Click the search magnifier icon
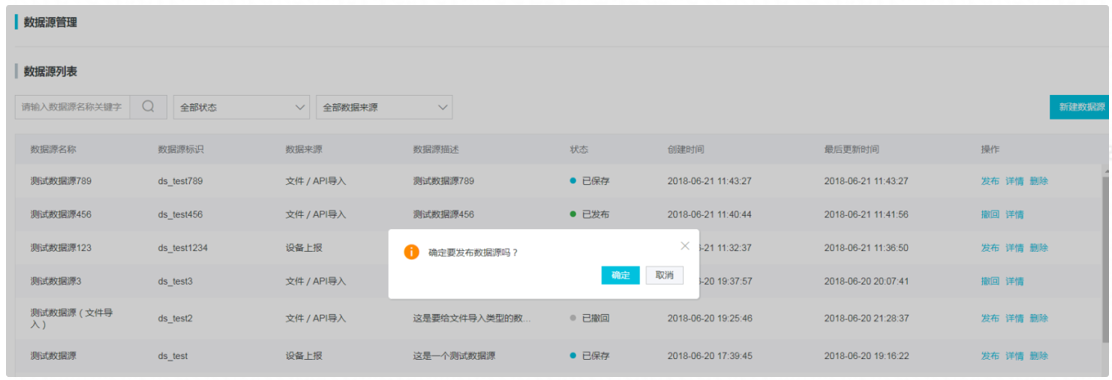Image resolution: width=1112 pixels, height=380 pixels. pos(148,106)
